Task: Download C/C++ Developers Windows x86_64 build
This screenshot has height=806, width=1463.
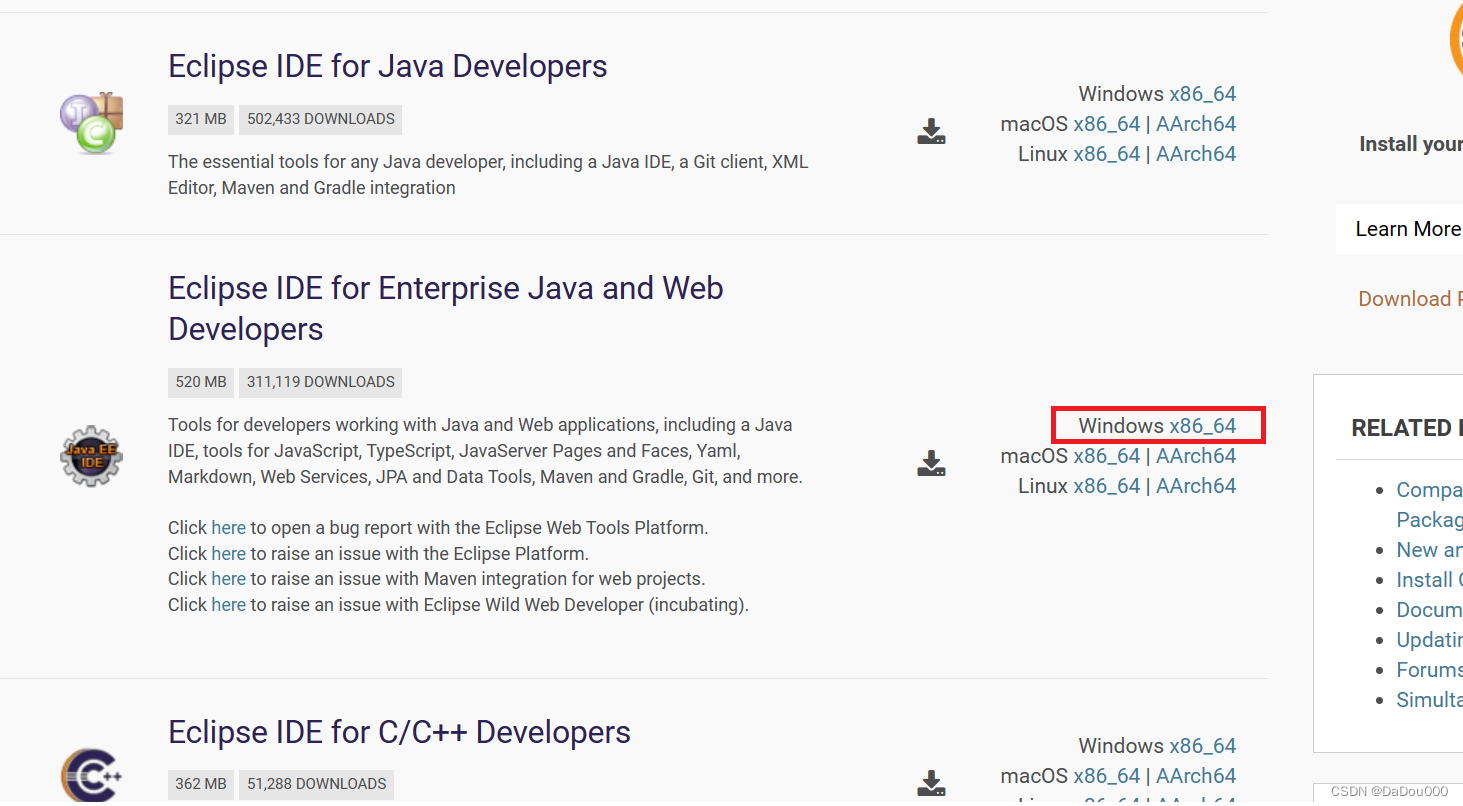Action: (x=1203, y=746)
